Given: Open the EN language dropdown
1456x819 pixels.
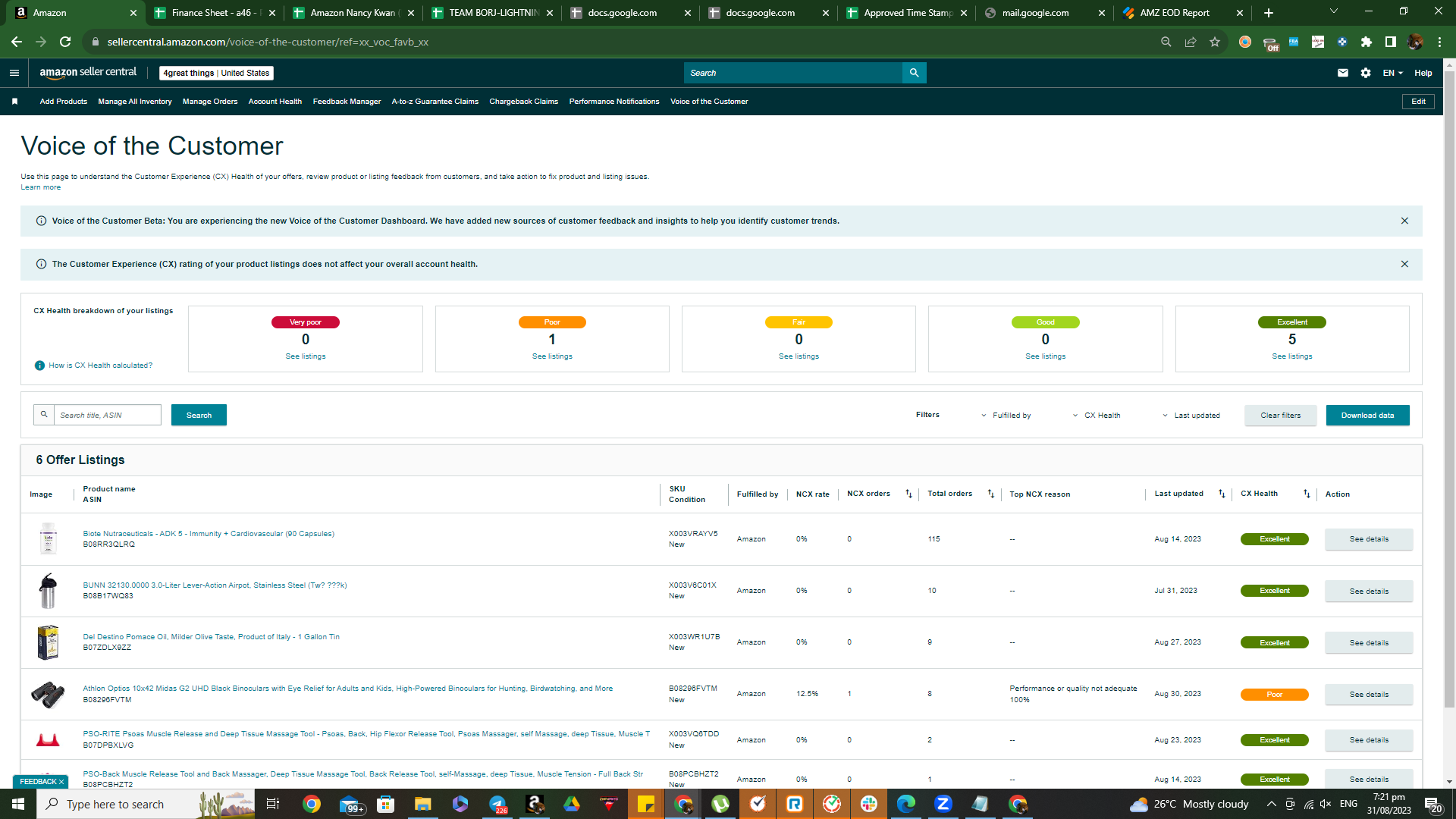Looking at the screenshot, I should tap(1392, 73).
